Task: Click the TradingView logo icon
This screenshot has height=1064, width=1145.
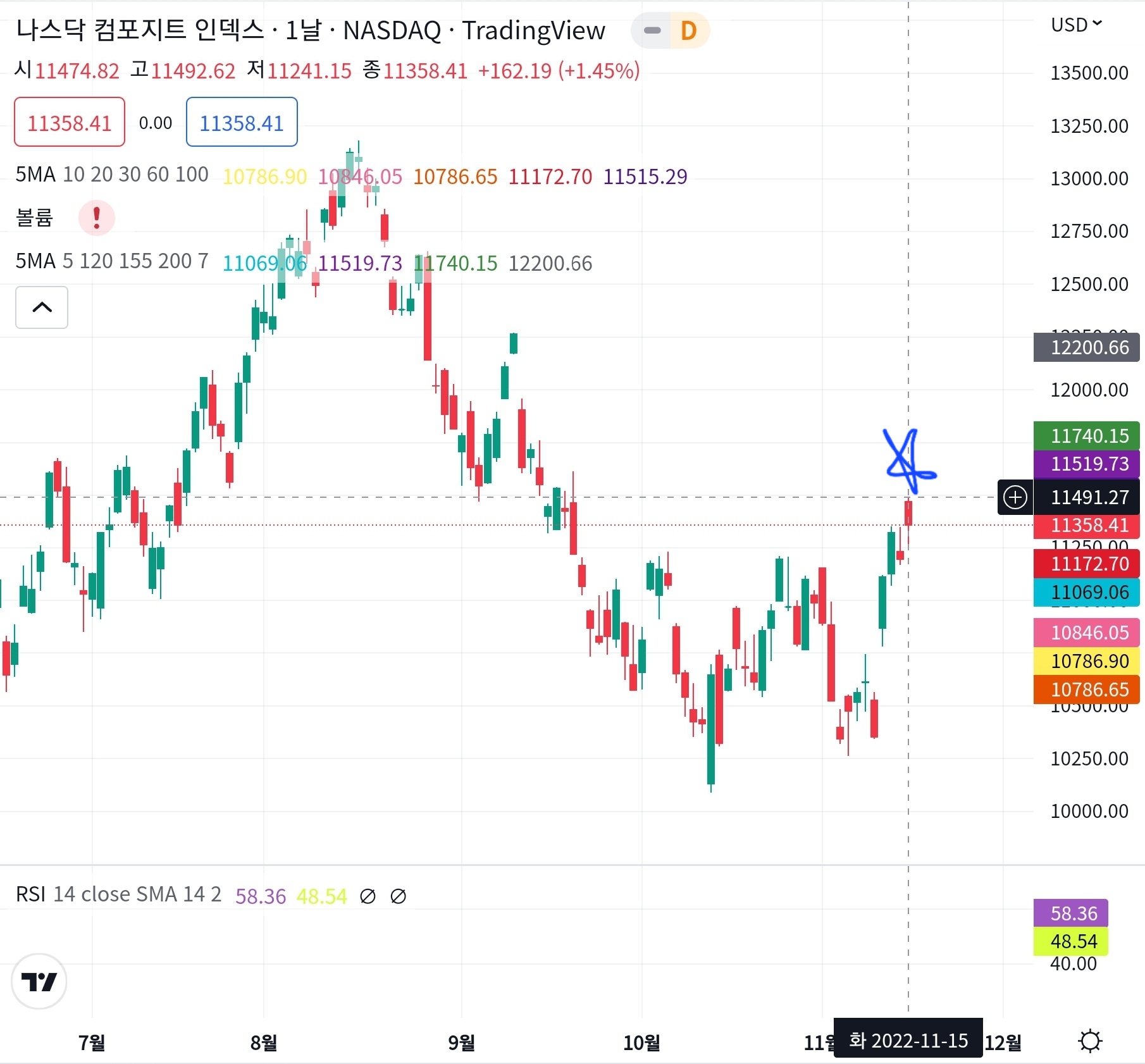Action: click(39, 981)
